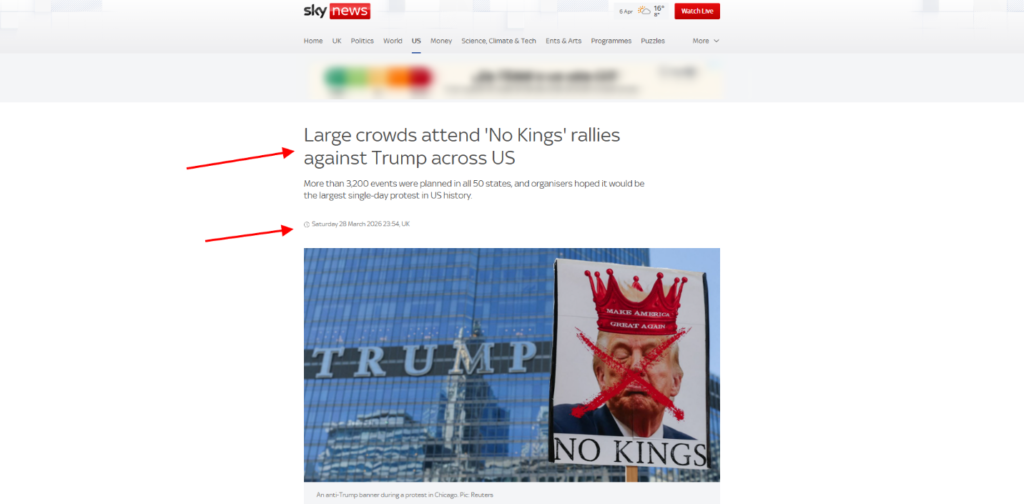Click the clock icon beside article date
Image resolution: width=1024 pixels, height=504 pixels.
(x=307, y=225)
